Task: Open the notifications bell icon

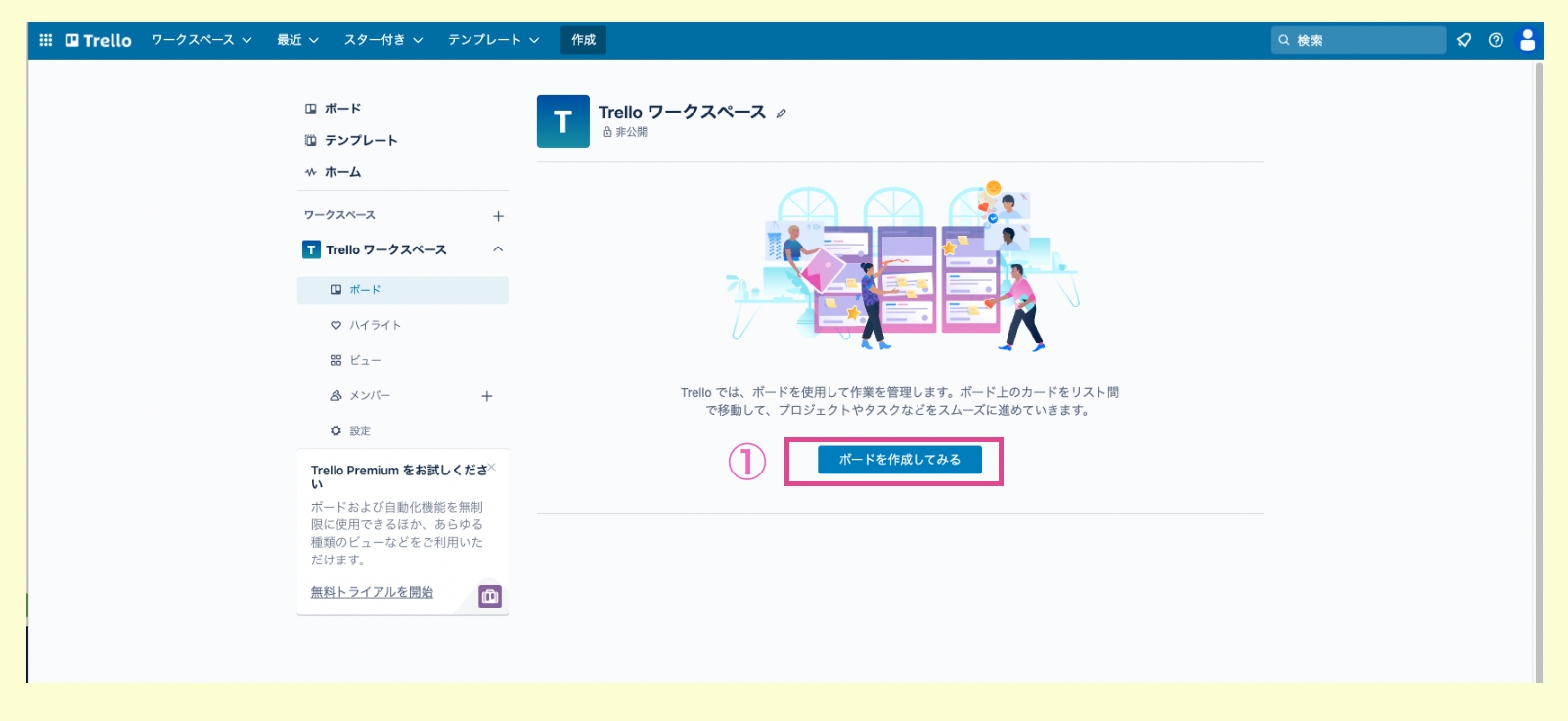Action: point(1464,40)
